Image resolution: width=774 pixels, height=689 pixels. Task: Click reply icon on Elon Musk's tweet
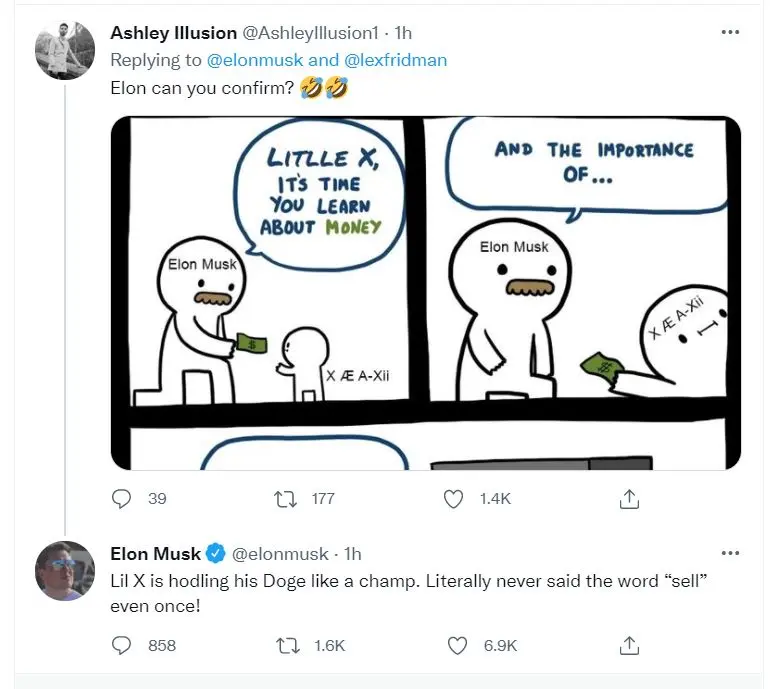pos(122,645)
